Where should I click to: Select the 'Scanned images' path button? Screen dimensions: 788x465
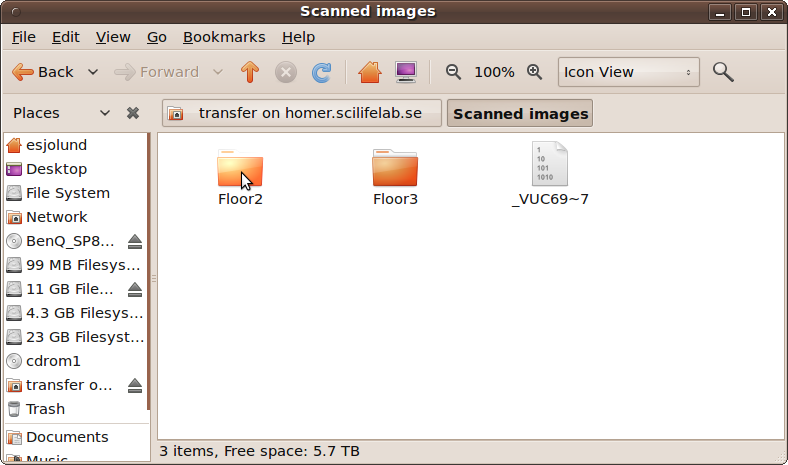(520, 113)
